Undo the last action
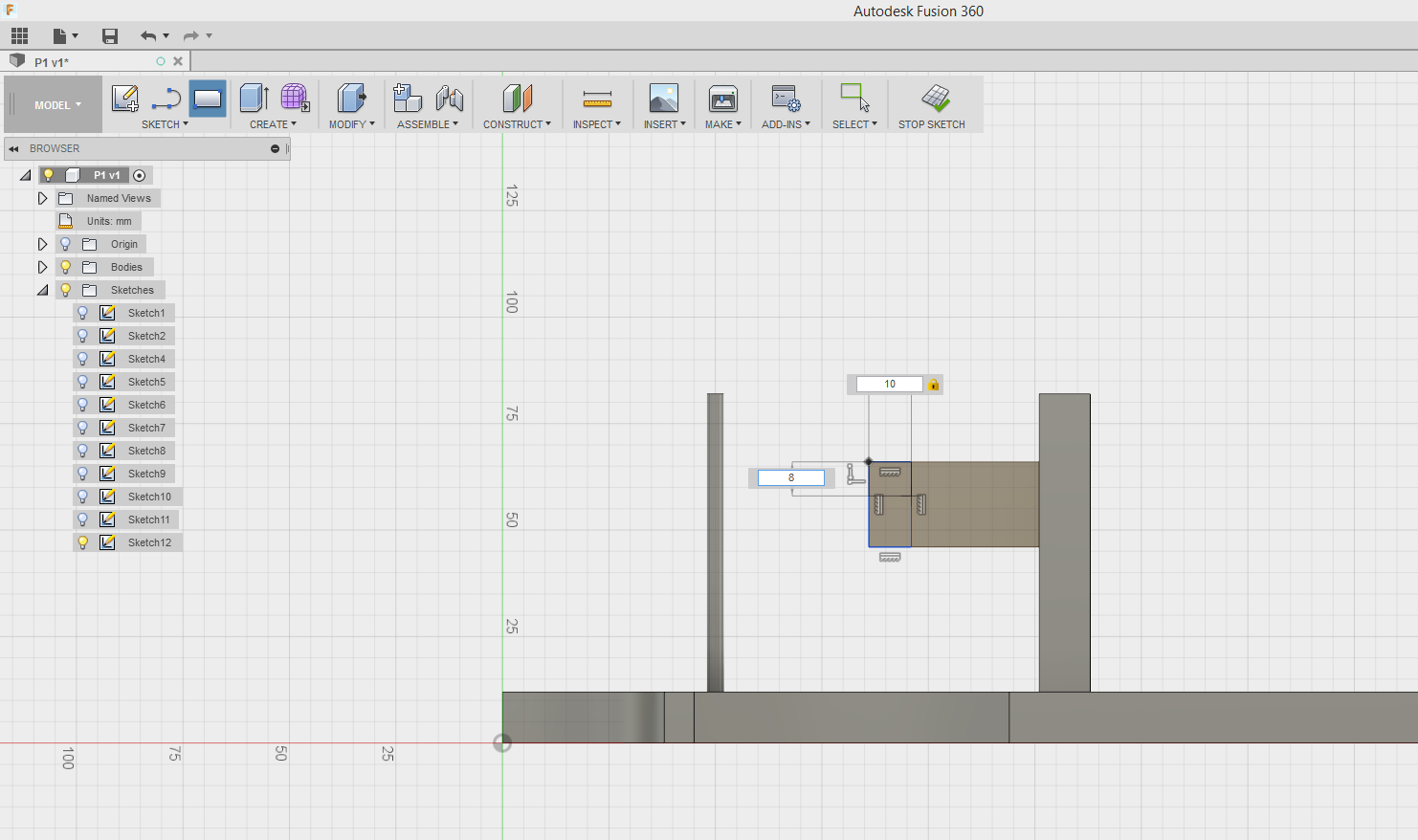This screenshot has width=1418, height=840. (x=147, y=36)
